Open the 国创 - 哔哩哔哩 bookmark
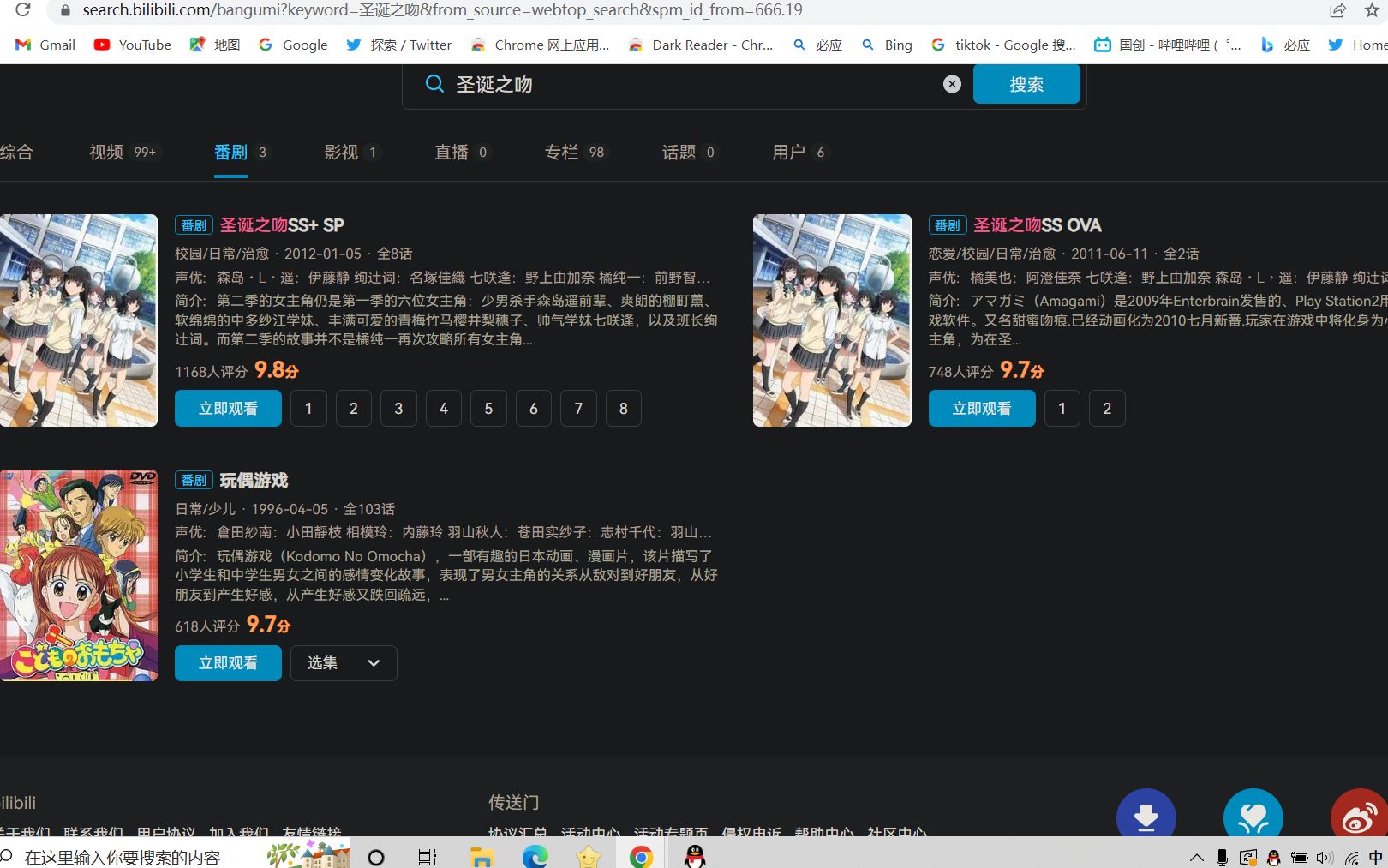1388x868 pixels. (x=1167, y=45)
